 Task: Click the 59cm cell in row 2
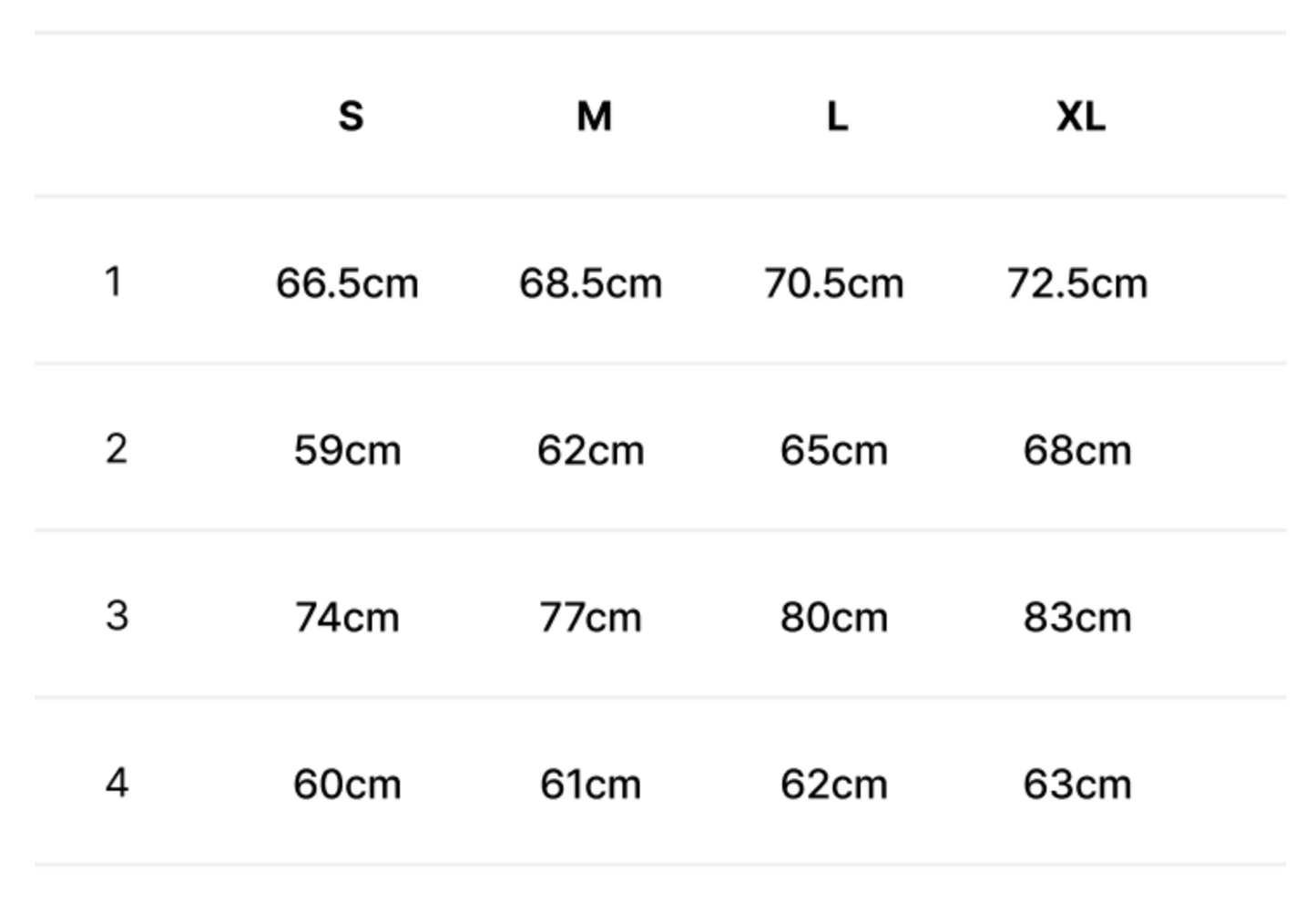point(347,450)
